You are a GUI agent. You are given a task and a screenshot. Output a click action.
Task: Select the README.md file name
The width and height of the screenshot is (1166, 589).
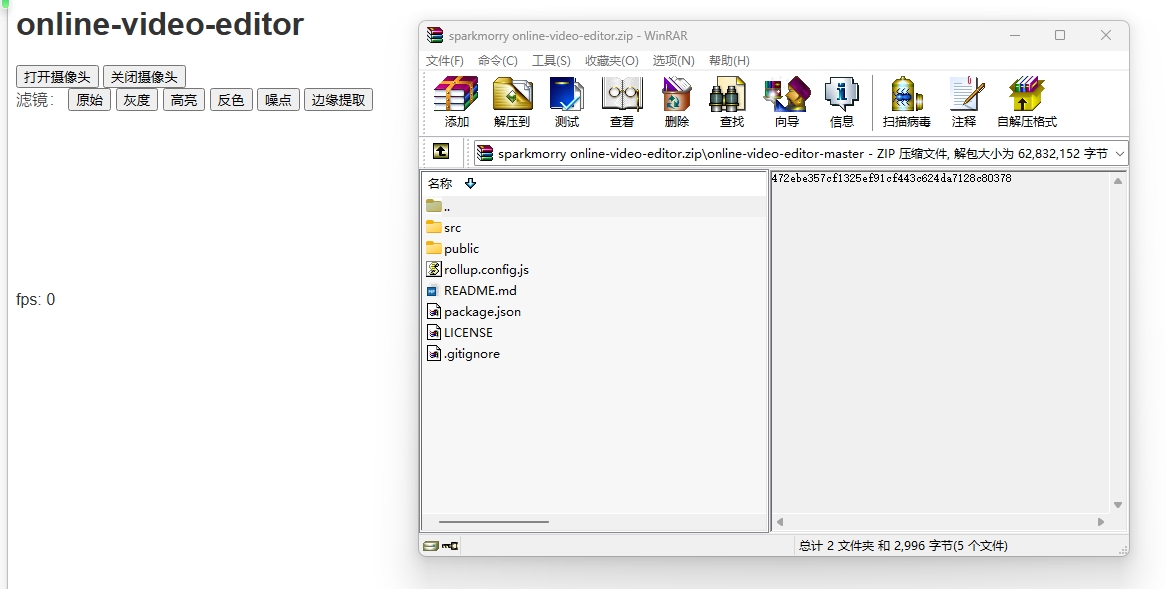480,291
